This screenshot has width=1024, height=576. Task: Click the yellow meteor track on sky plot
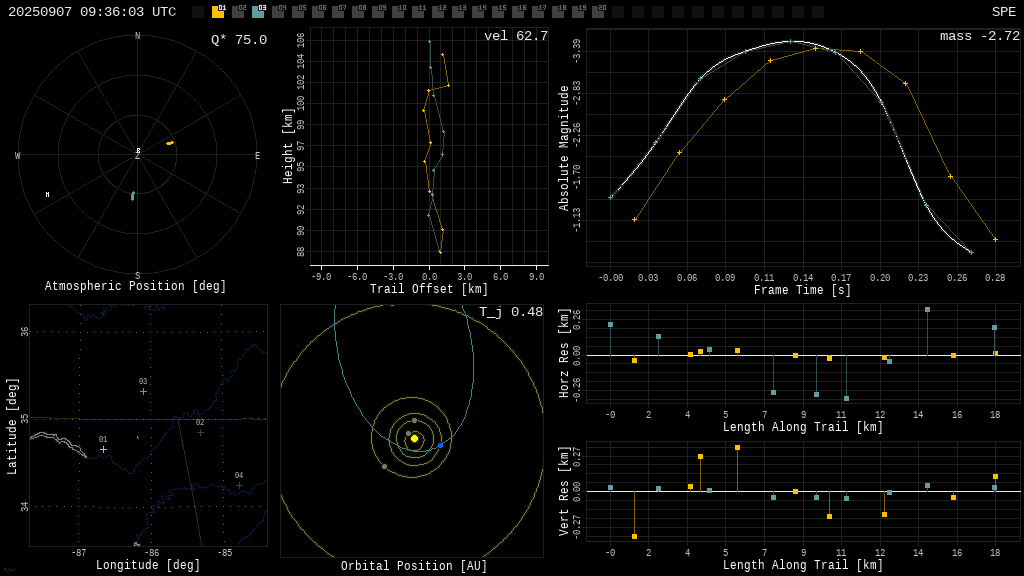tap(170, 143)
